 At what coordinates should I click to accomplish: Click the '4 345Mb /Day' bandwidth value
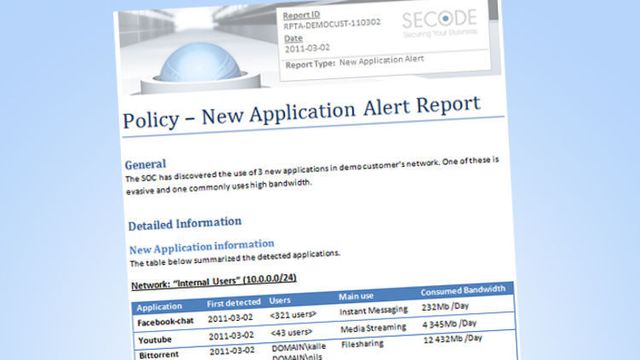449,324
